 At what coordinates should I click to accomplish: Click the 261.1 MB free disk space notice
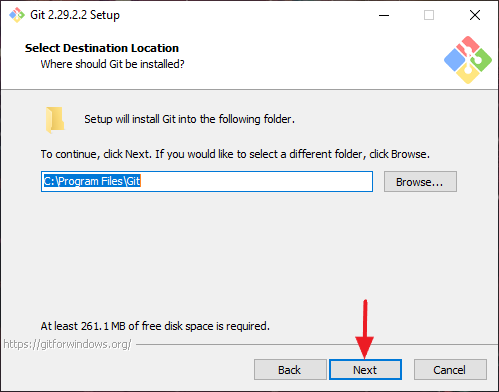coord(155,326)
